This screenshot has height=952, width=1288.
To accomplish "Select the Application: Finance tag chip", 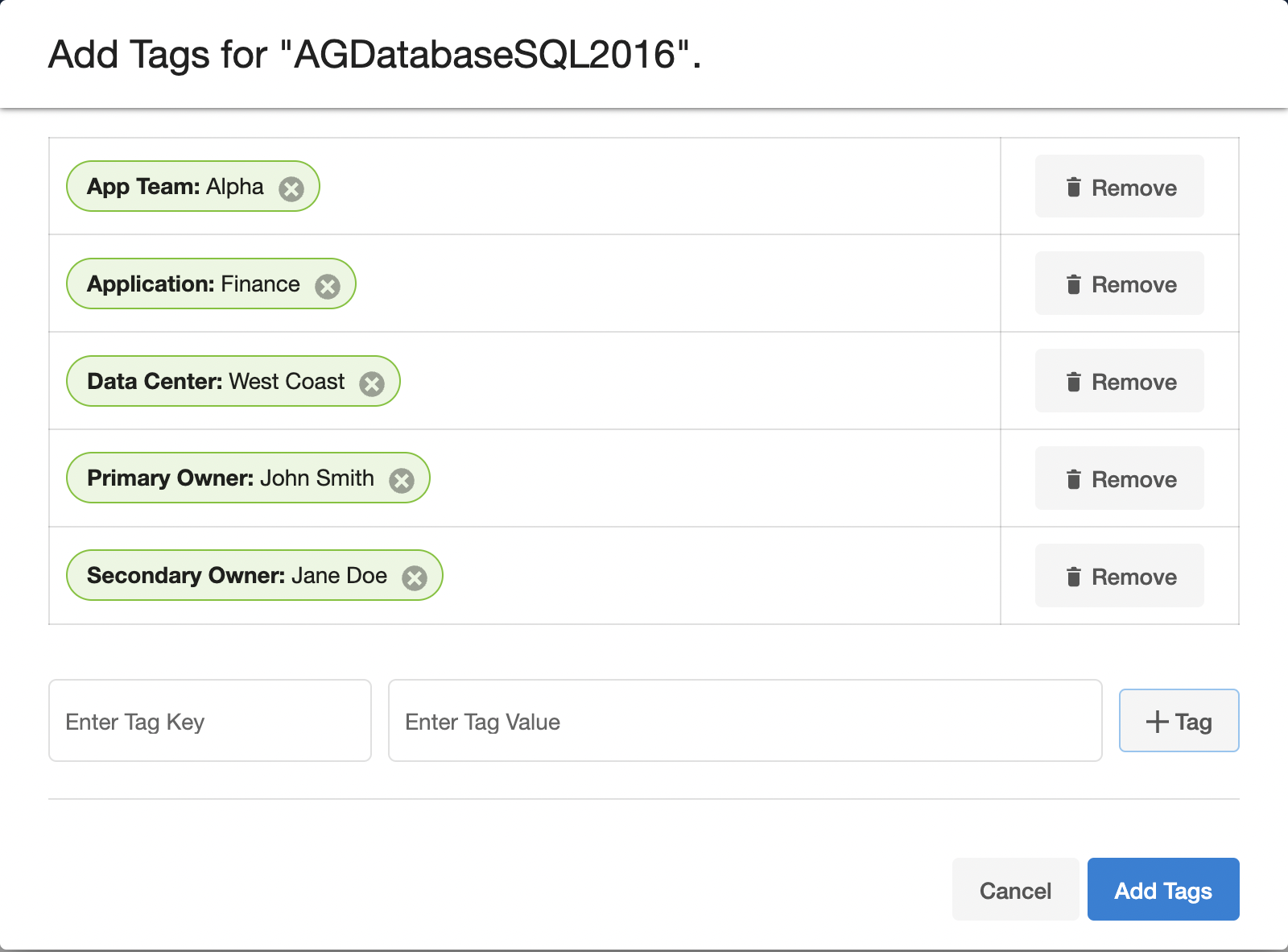I will click(x=193, y=284).
